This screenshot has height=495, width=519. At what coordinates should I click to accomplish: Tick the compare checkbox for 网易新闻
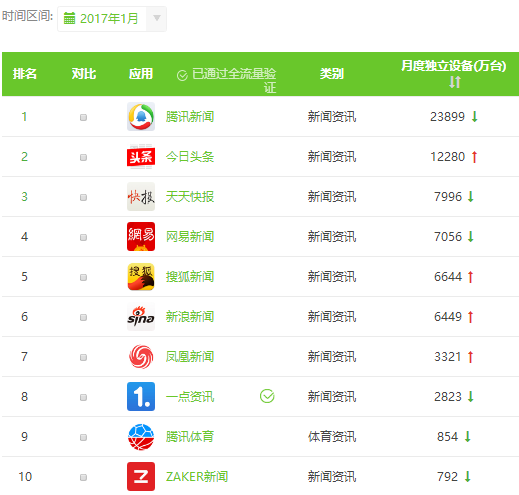(83, 237)
